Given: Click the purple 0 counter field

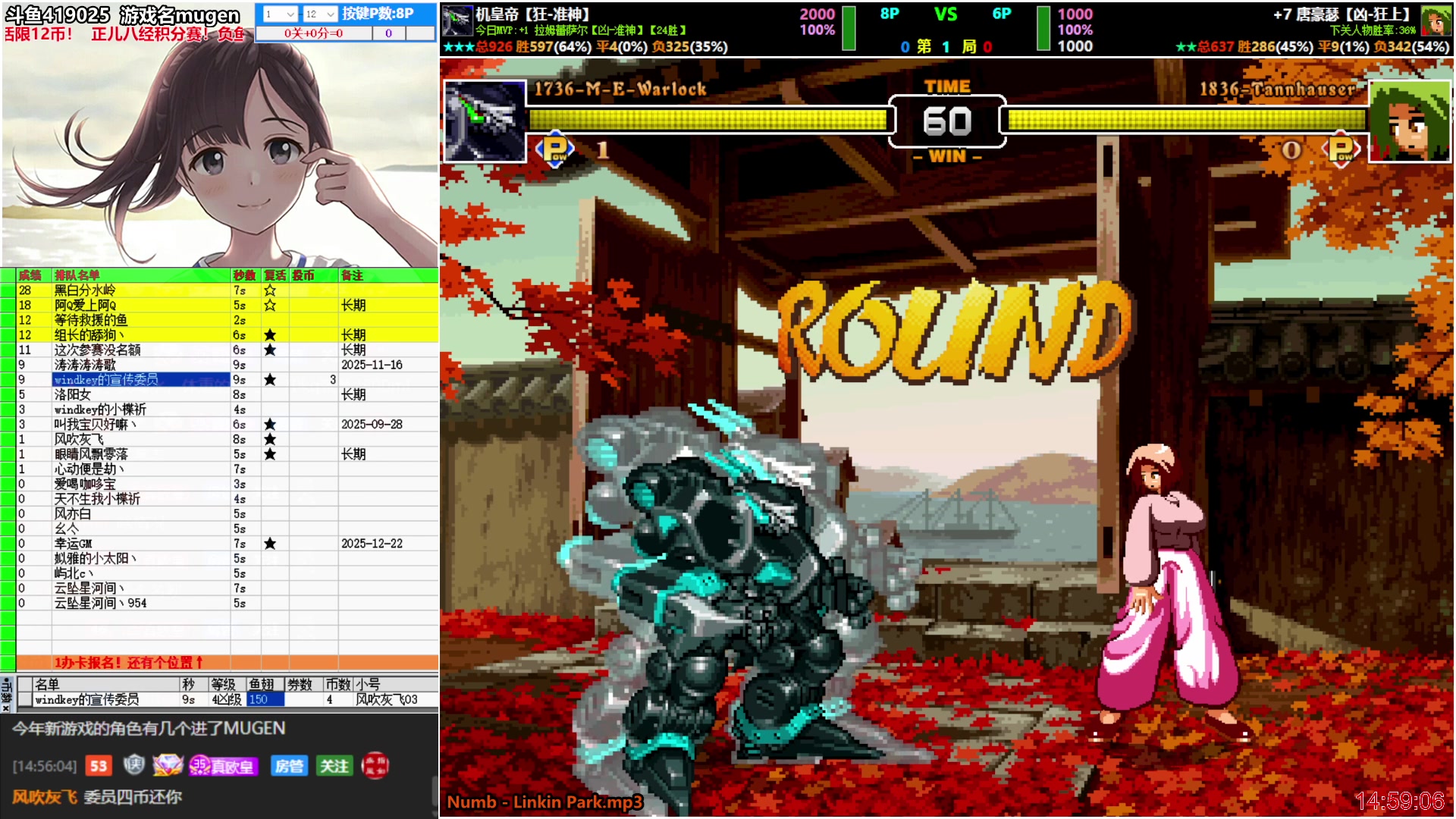Looking at the screenshot, I should point(389,33).
